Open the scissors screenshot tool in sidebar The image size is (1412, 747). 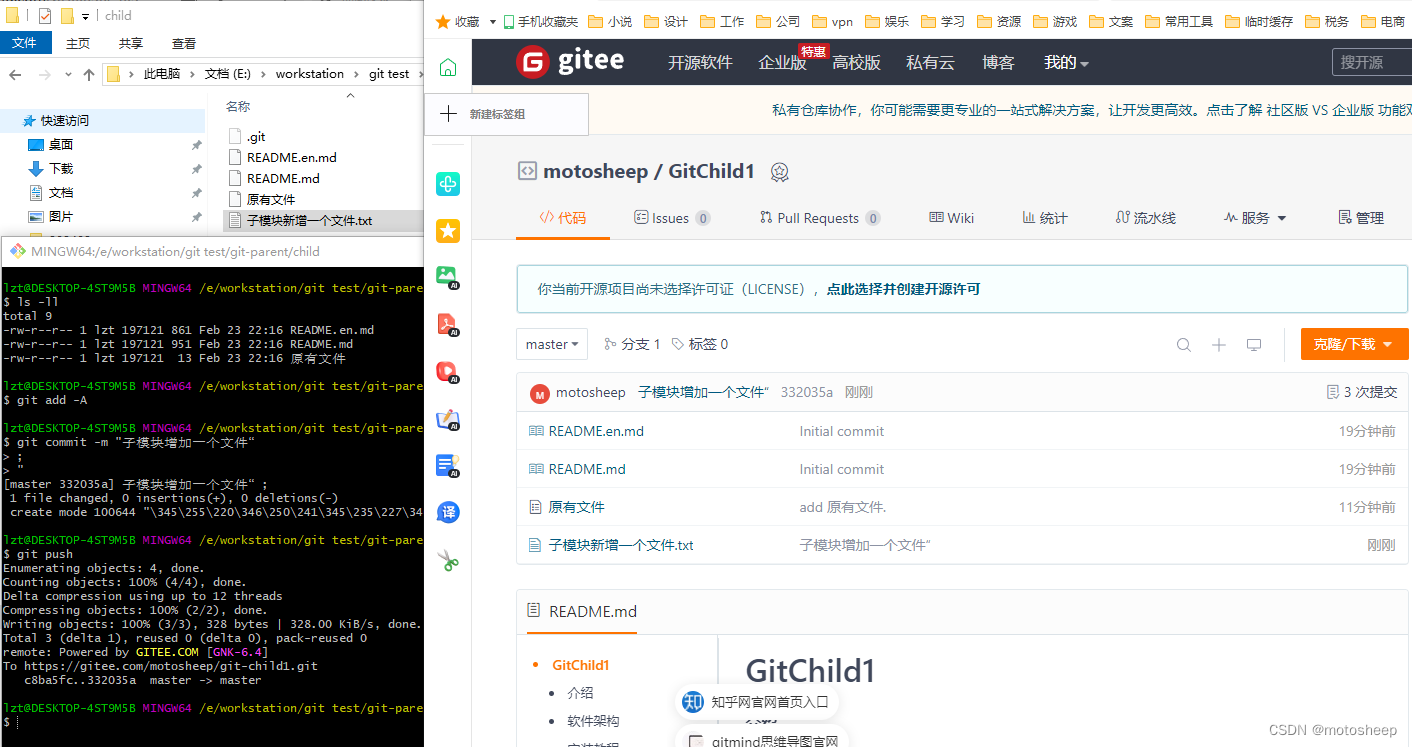[448, 560]
